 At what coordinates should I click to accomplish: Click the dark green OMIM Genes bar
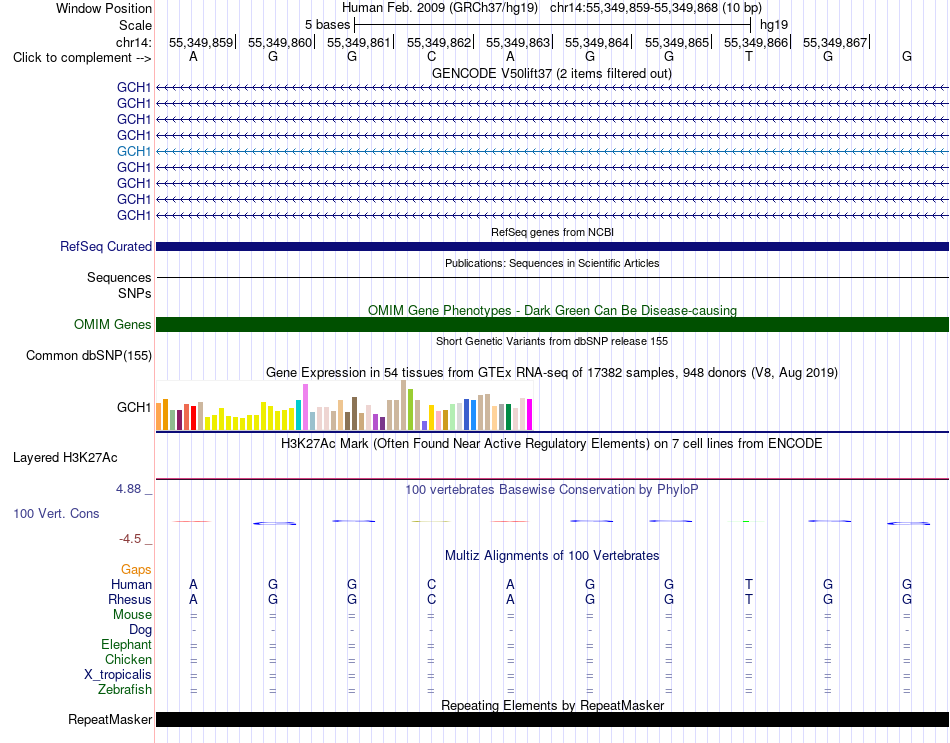tap(552, 324)
